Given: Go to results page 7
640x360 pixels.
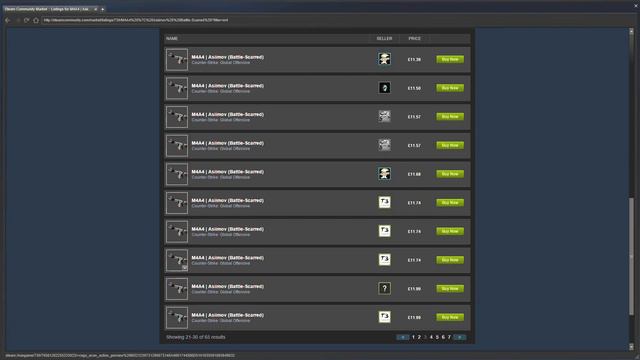Looking at the screenshot, I should (x=449, y=337).
